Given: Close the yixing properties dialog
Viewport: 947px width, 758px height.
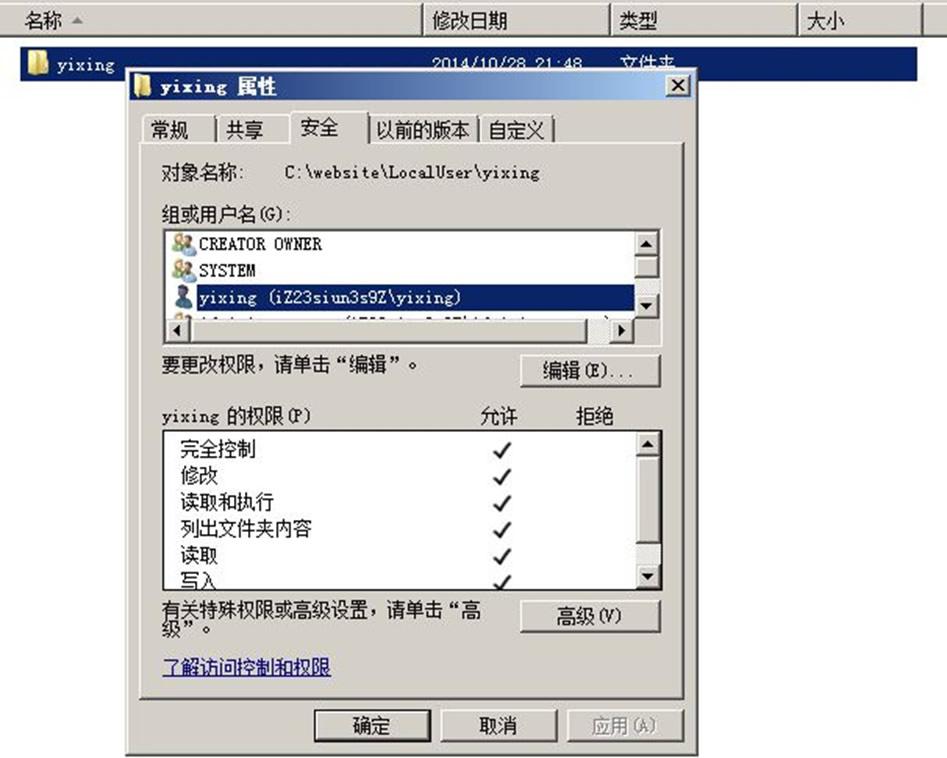Looking at the screenshot, I should 678,86.
